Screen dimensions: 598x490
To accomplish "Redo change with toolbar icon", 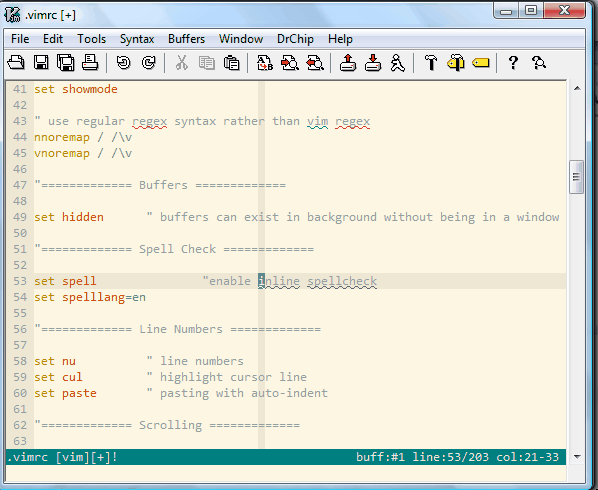I will [x=148, y=63].
